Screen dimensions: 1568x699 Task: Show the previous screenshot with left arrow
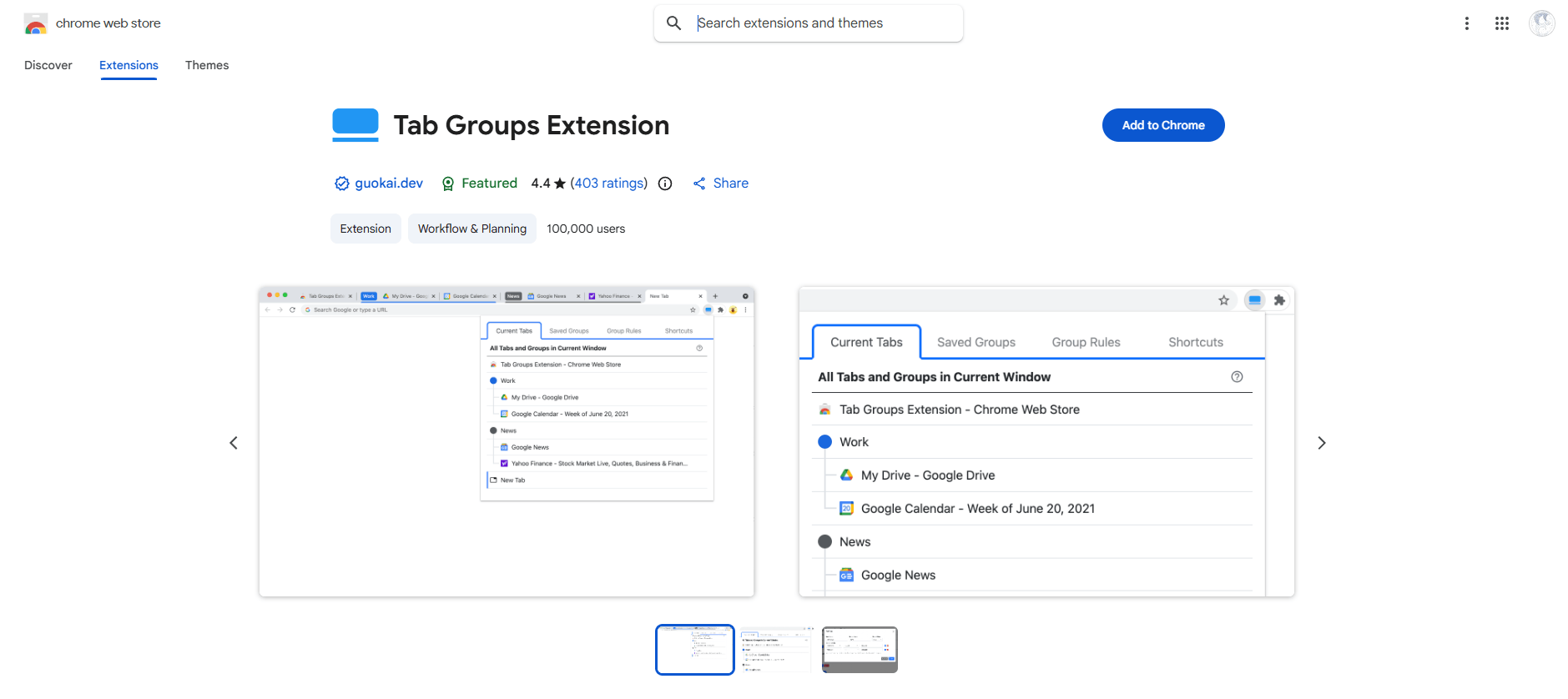coord(234,443)
